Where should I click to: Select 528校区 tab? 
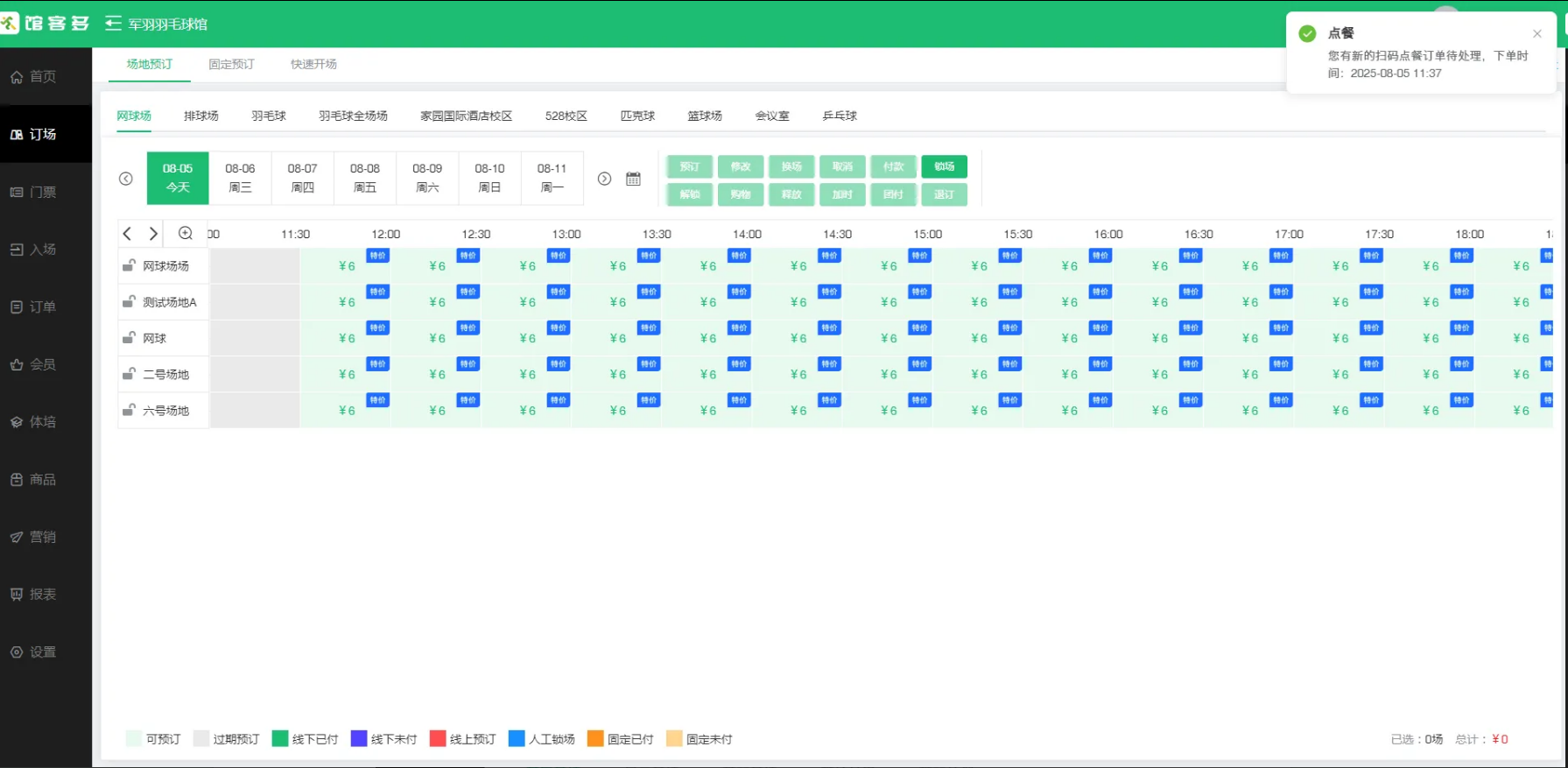pyautogui.click(x=566, y=116)
